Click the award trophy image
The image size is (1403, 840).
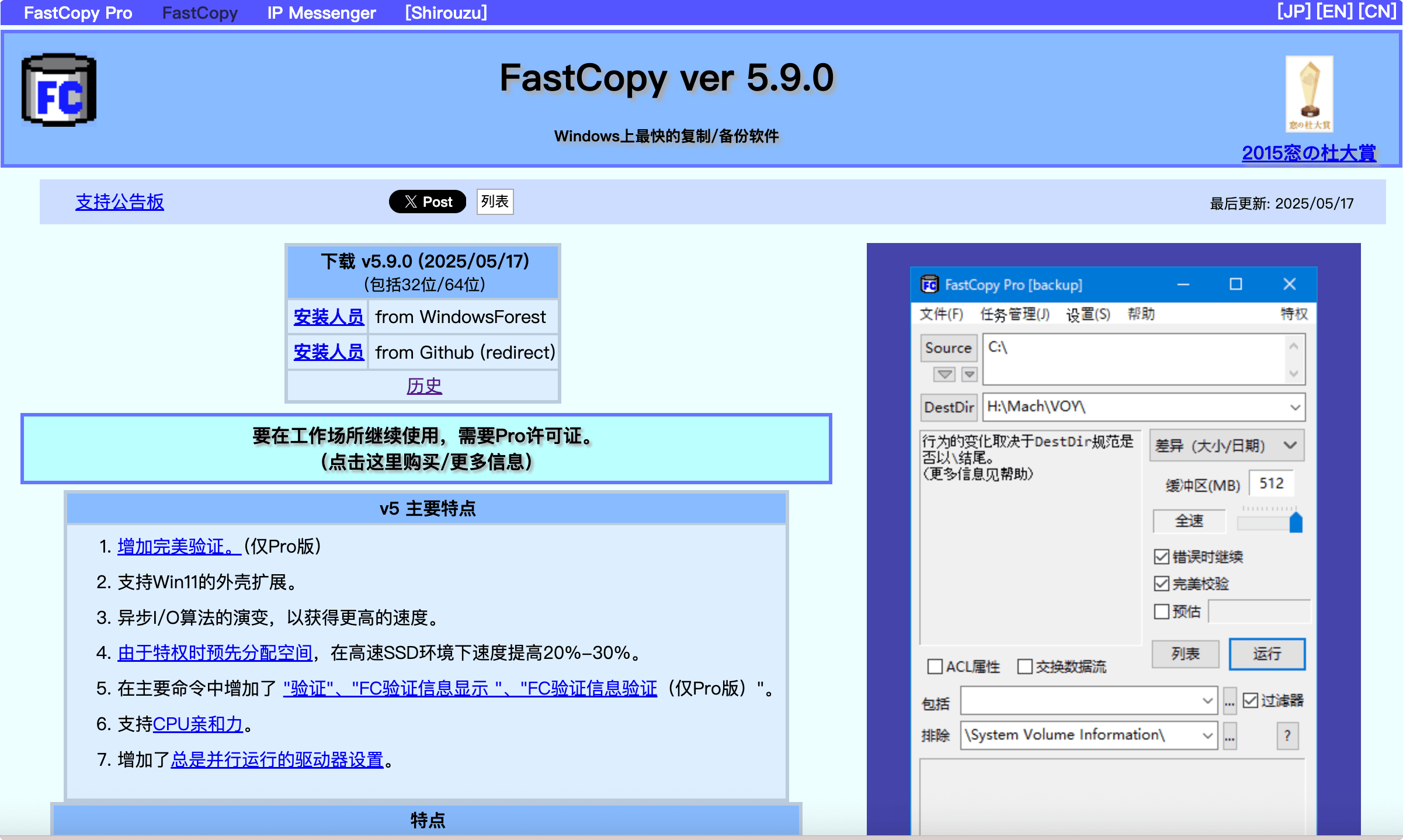pyautogui.click(x=1309, y=93)
